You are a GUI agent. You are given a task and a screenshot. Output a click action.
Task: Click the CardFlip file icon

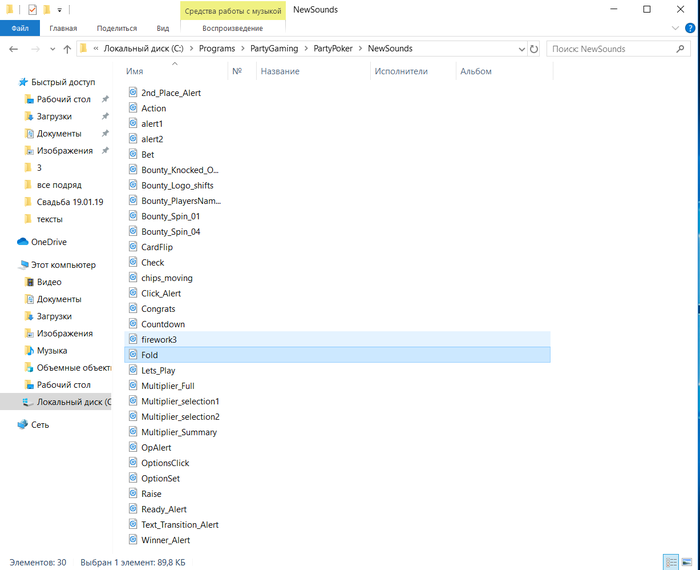pos(133,246)
